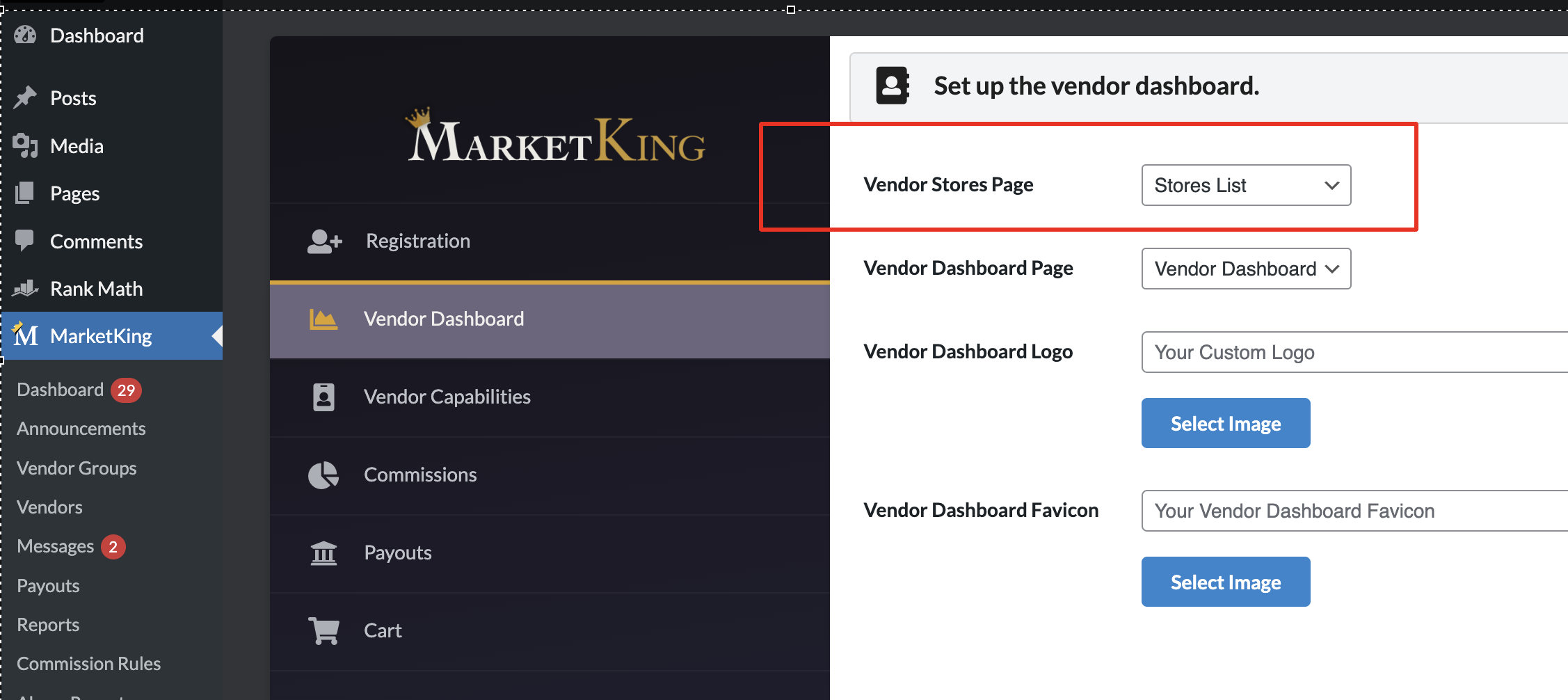
Task: Open the Media menu item
Action: click(x=111, y=146)
